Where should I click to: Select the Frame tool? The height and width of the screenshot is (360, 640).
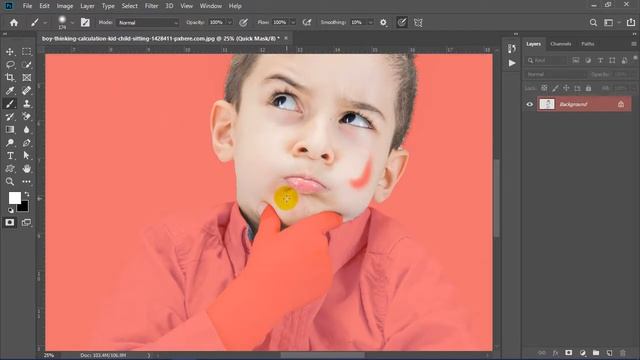pos(27,78)
